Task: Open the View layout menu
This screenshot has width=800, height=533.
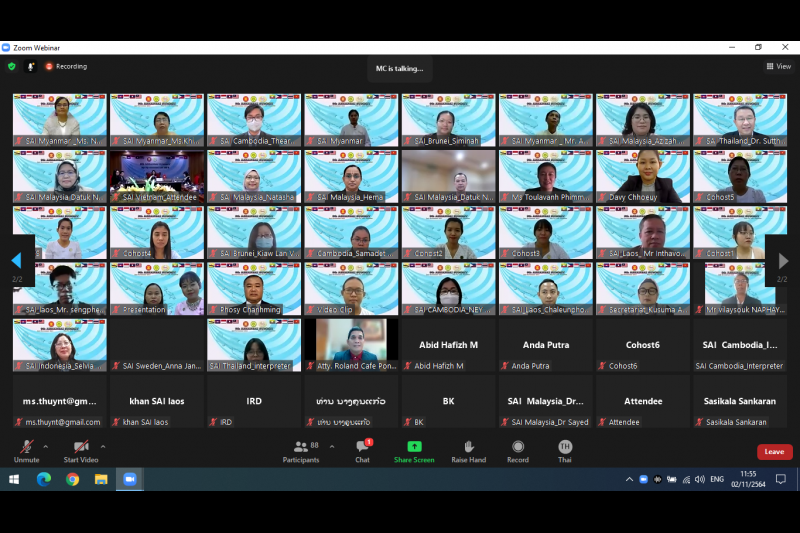Action: pyautogui.click(x=779, y=66)
